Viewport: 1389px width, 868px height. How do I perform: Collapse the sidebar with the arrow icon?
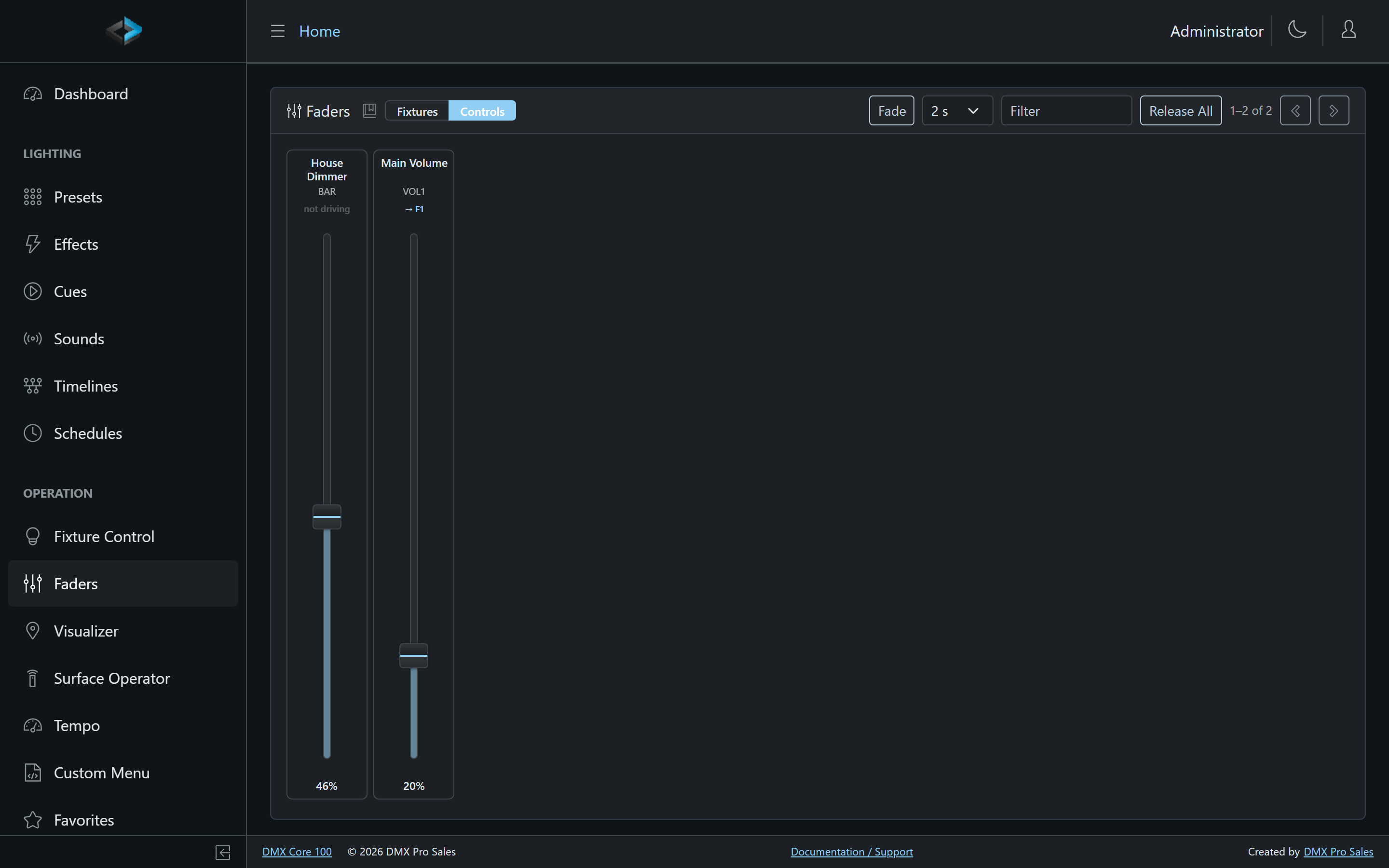[223, 853]
